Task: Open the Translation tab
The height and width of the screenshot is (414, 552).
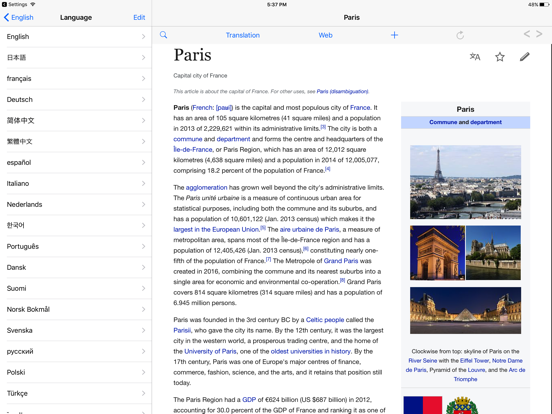Action: pos(243,35)
